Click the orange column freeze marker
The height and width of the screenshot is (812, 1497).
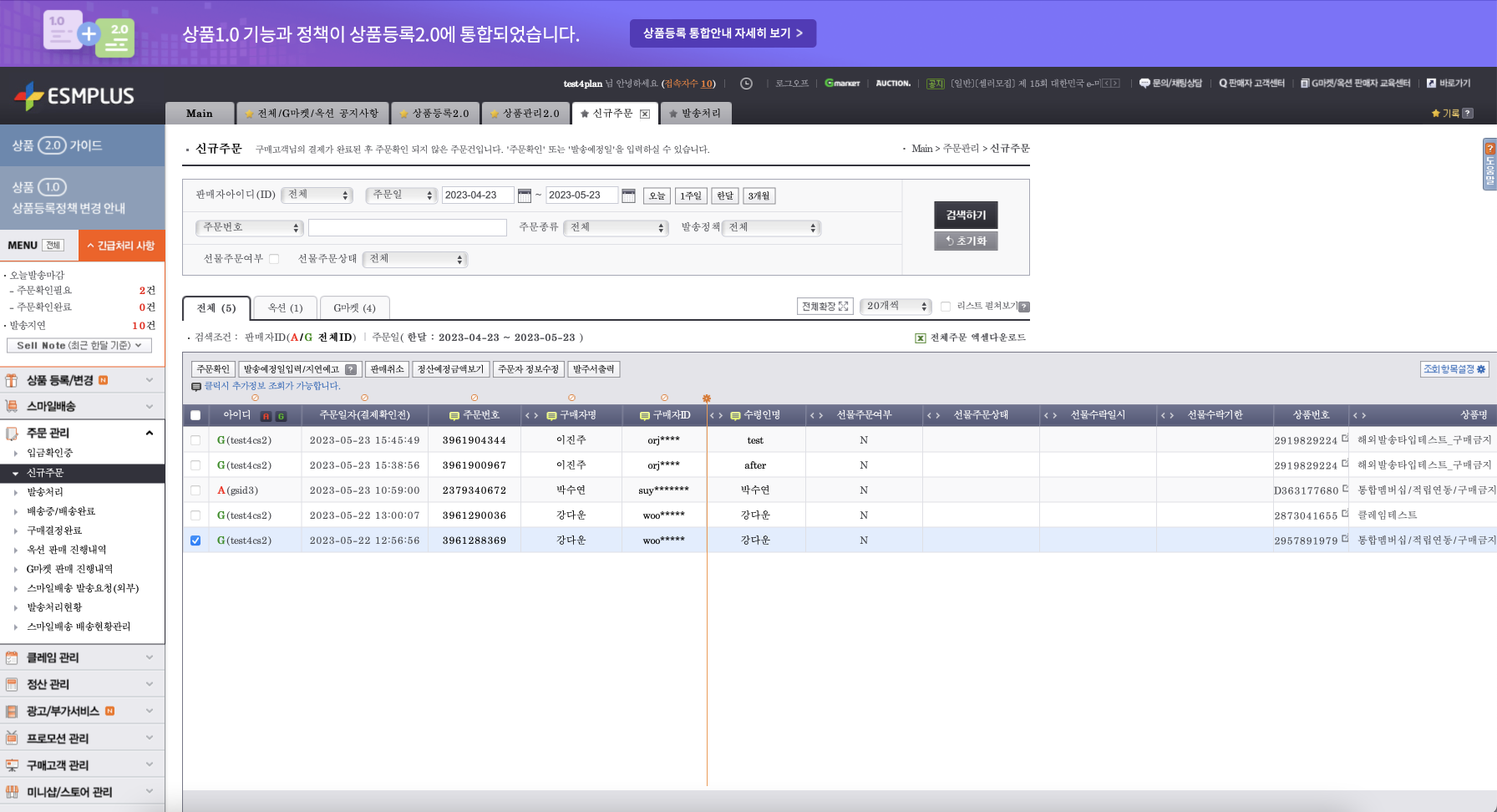(707, 398)
